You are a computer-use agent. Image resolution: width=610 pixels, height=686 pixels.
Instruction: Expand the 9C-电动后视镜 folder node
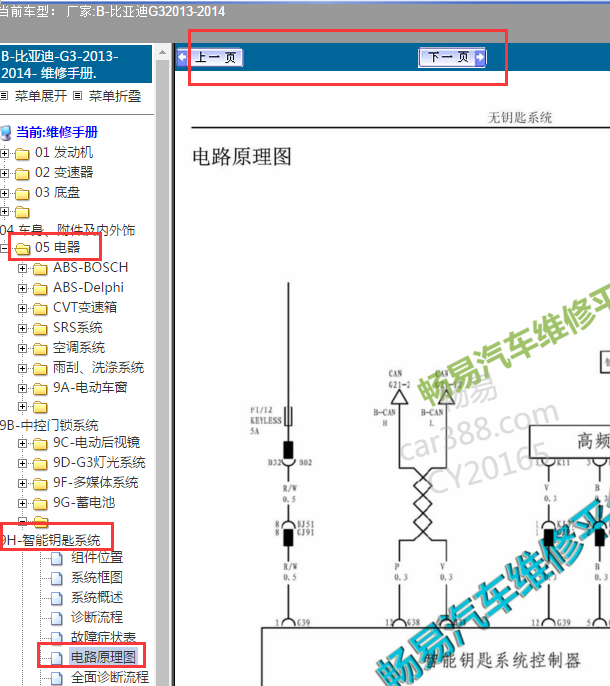pyautogui.click(x=22, y=444)
